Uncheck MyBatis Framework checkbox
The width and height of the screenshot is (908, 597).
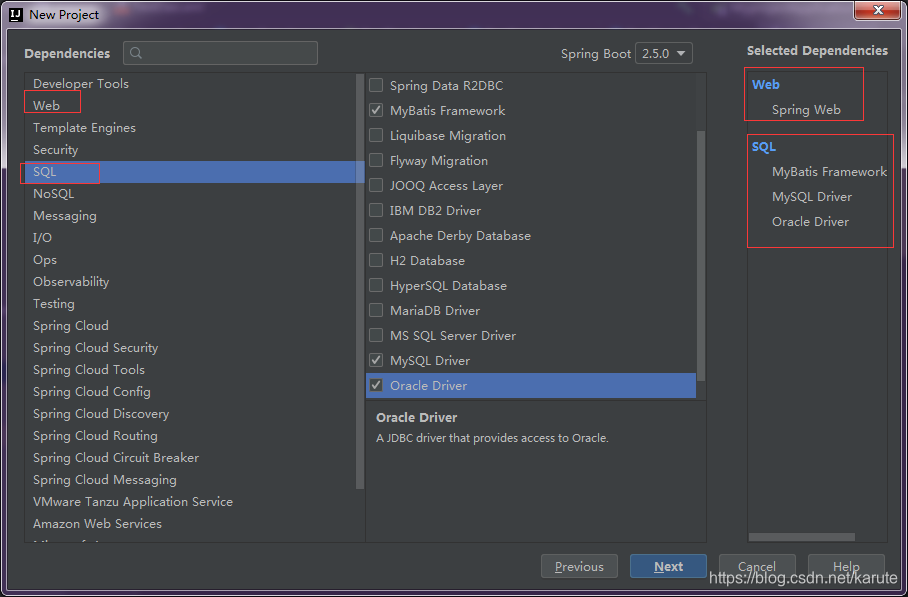[x=376, y=110]
